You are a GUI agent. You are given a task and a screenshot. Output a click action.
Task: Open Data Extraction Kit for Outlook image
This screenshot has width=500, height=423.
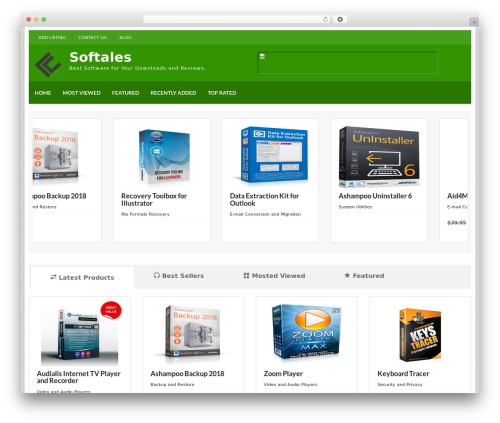[x=274, y=155]
